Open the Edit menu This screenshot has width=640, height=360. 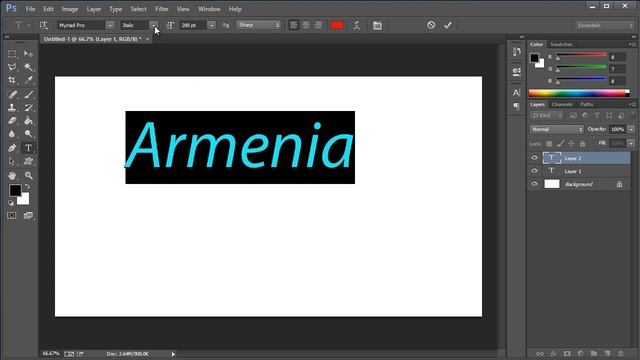pos(48,9)
